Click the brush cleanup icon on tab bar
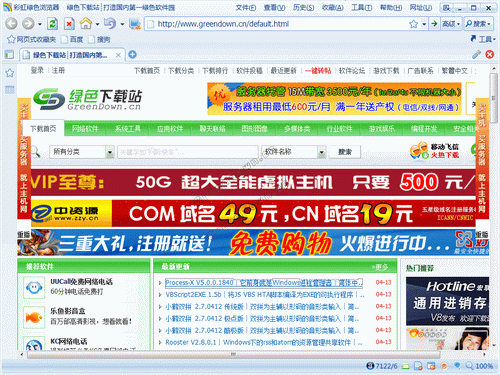 coord(476,54)
